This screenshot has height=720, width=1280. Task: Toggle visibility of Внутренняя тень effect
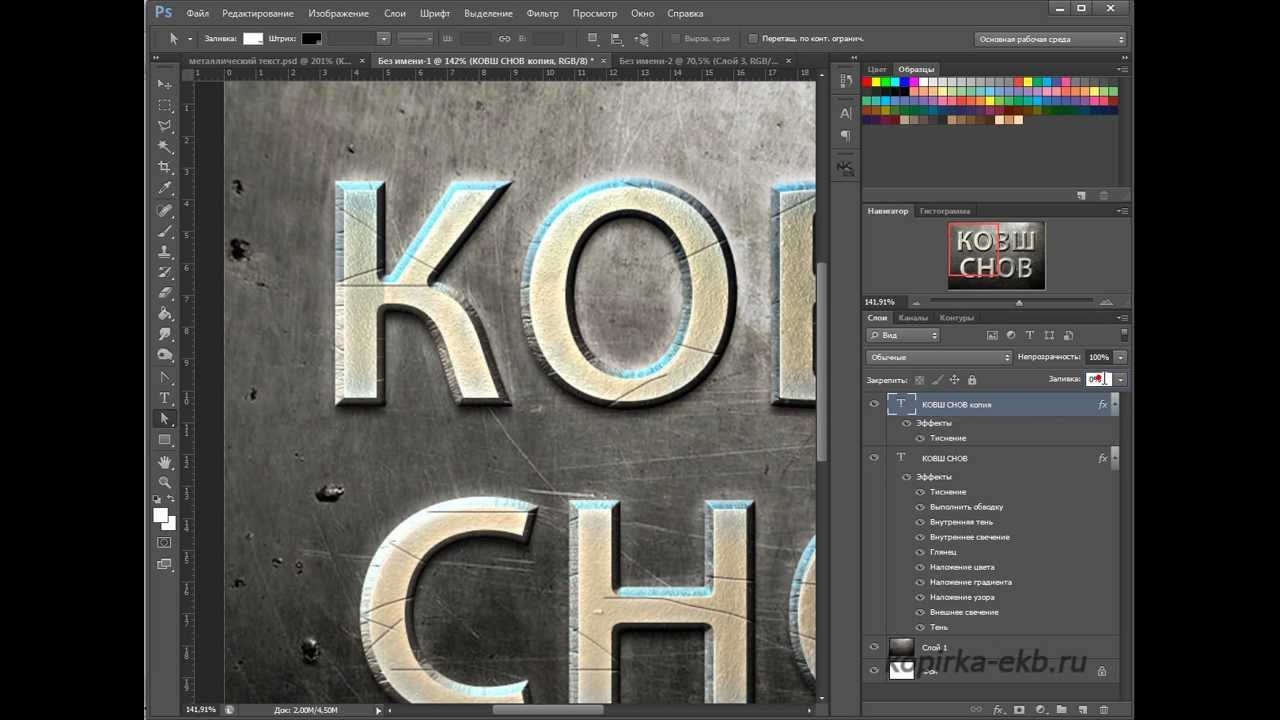(921, 522)
